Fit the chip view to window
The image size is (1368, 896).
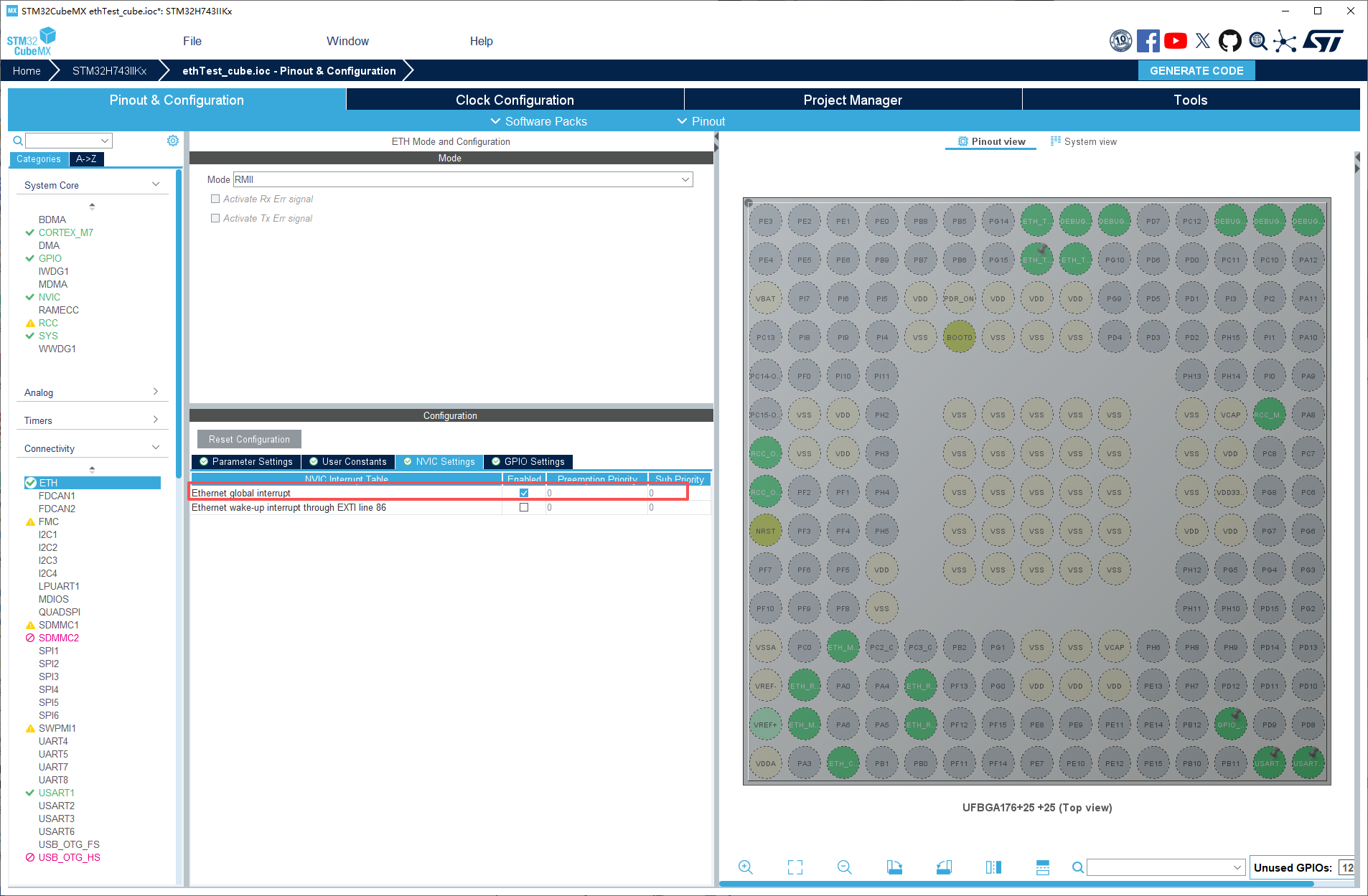click(x=795, y=867)
